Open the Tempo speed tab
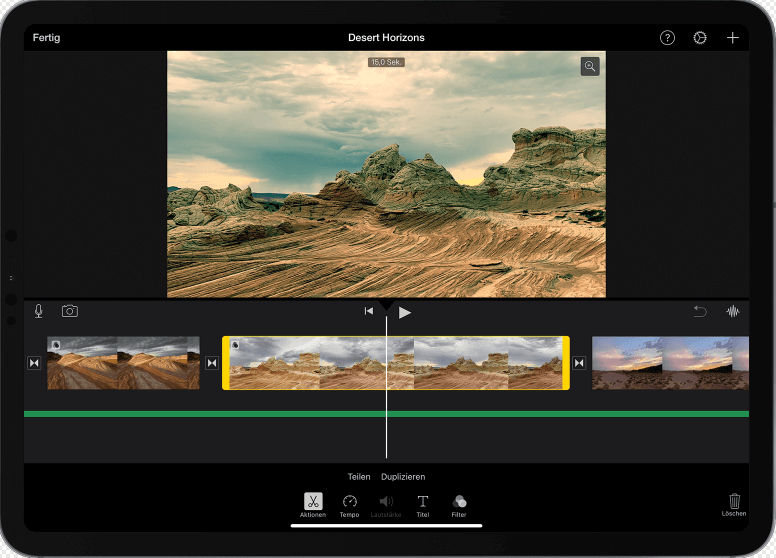 click(349, 502)
